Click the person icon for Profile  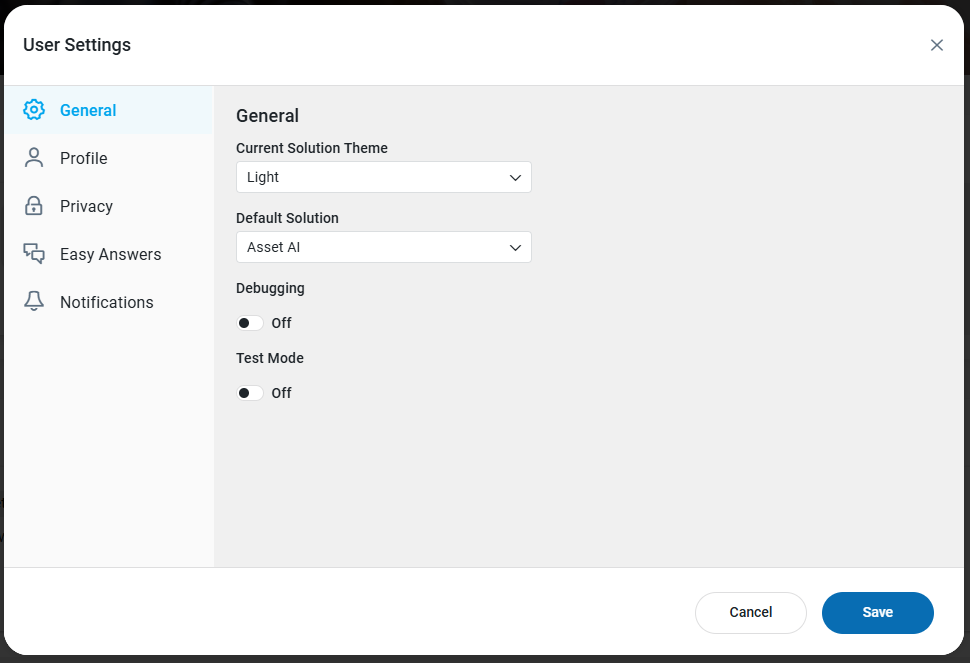point(34,158)
